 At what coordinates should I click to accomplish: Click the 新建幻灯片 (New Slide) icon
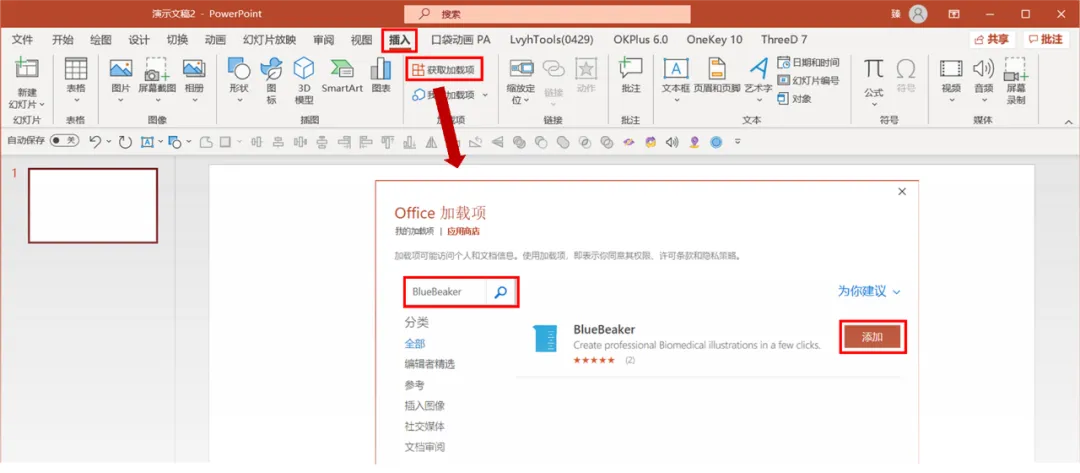tap(26, 69)
